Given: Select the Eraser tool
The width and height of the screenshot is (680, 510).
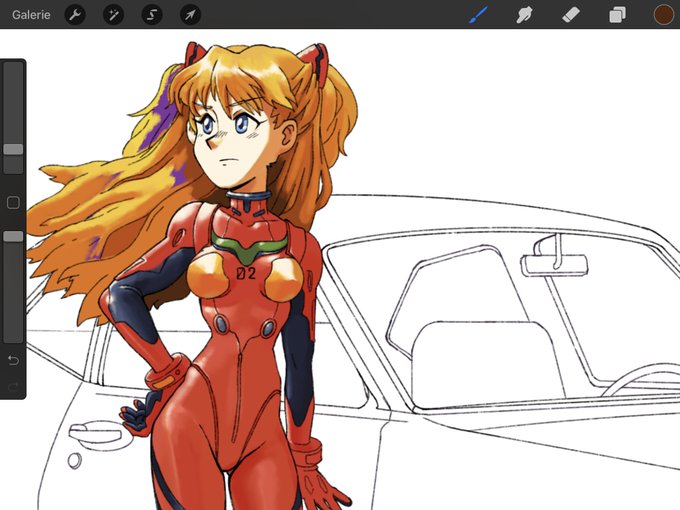Looking at the screenshot, I should (571, 15).
